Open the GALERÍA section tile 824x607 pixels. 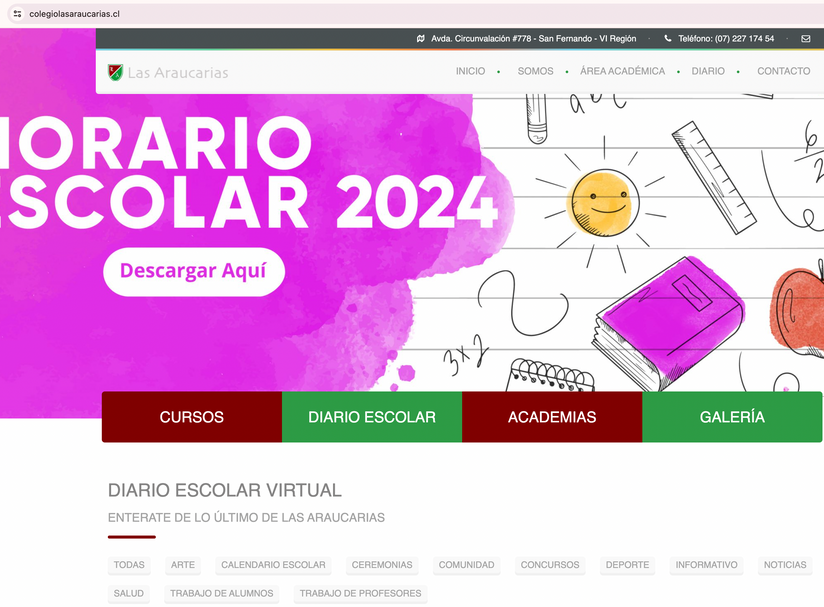tap(732, 417)
